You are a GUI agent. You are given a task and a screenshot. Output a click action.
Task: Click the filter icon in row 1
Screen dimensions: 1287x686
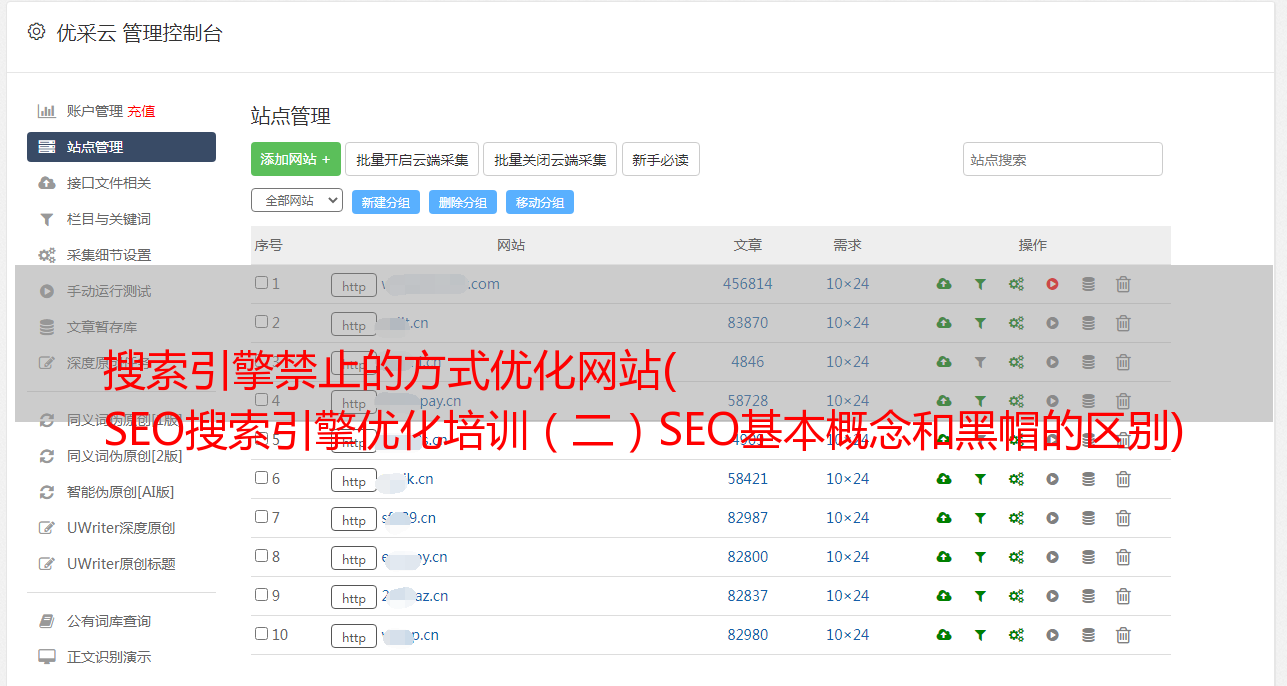(x=980, y=284)
